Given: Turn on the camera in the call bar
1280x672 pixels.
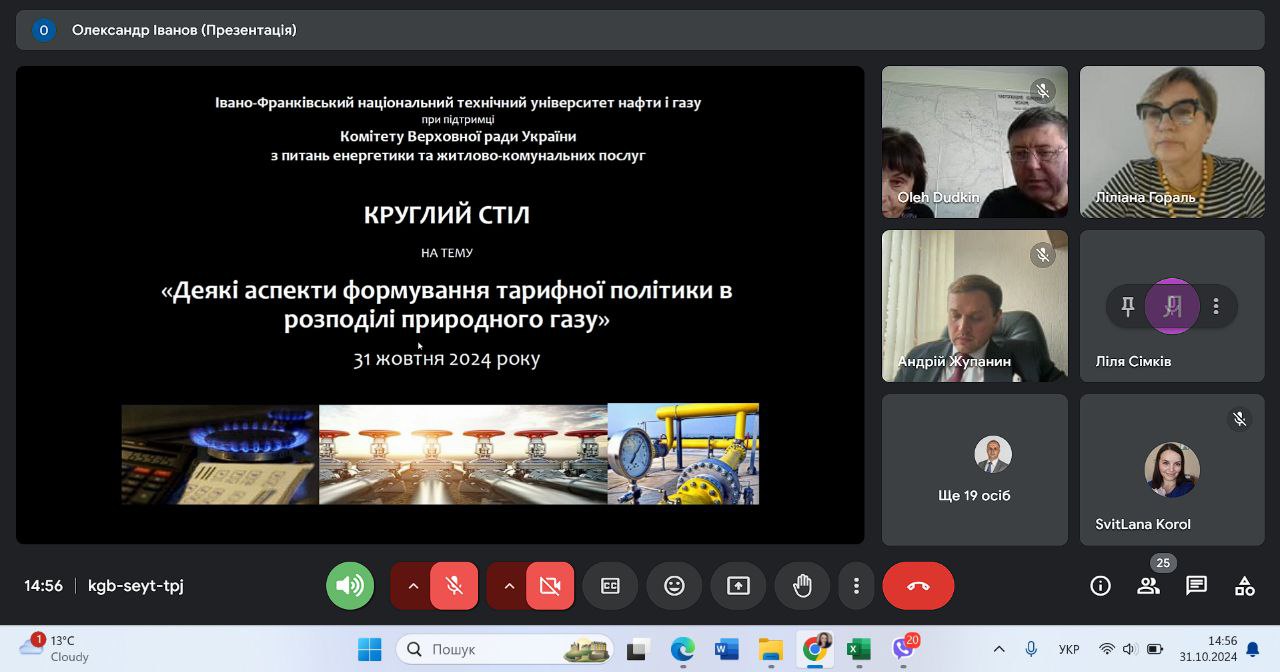Looking at the screenshot, I should tap(550, 586).
